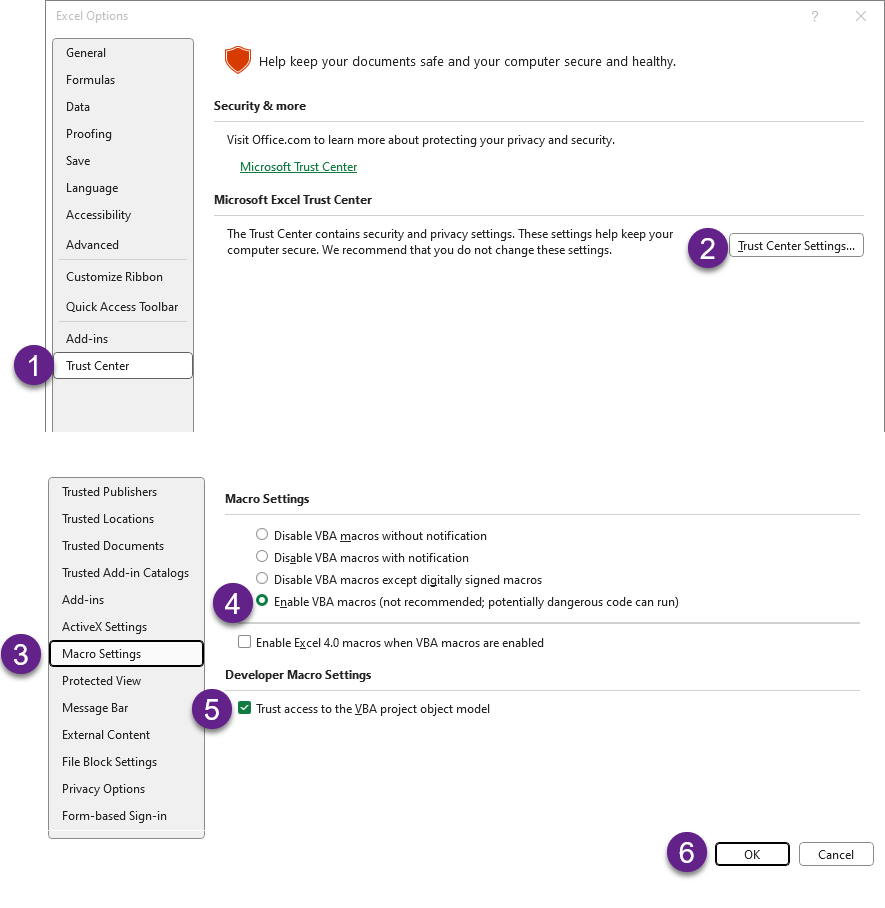Open the Microsoft Trust Center link
This screenshot has width=885, height=908.
point(298,167)
